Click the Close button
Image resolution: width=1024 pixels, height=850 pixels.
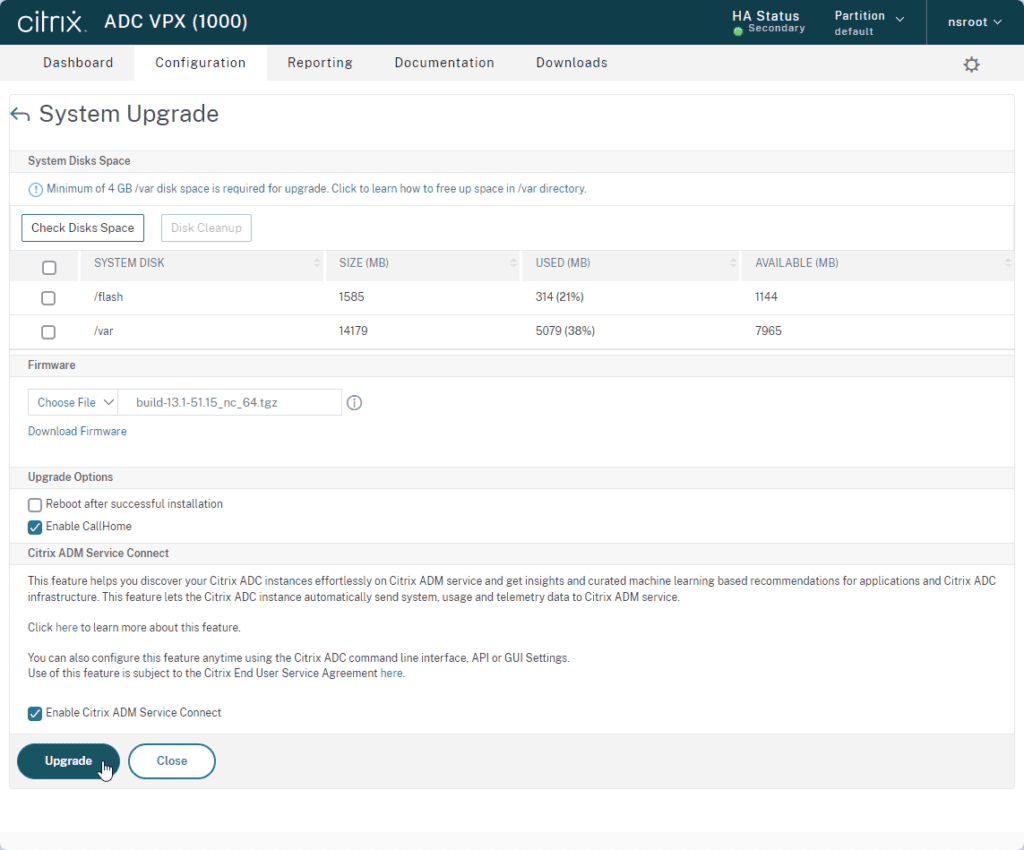coord(172,761)
